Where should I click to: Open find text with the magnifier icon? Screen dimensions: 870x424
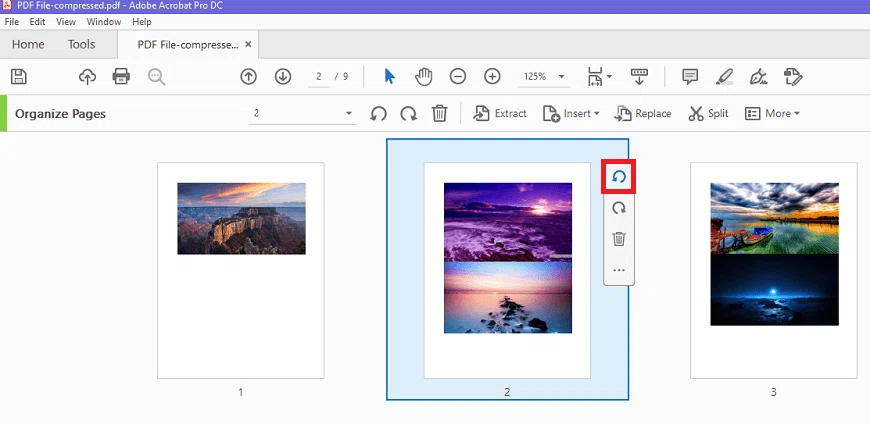[156, 77]
